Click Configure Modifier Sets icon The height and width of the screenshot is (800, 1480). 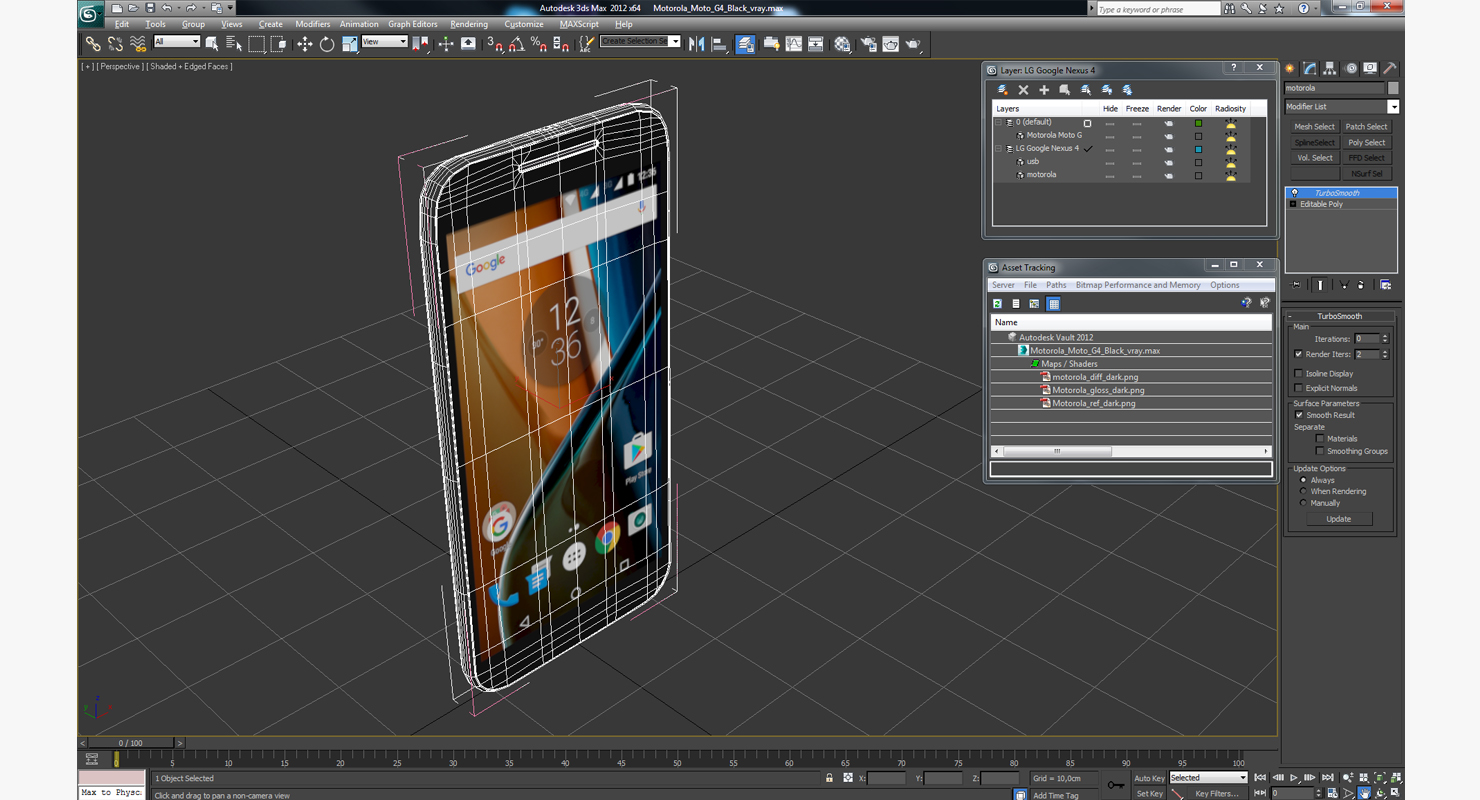[x=1386, y=285]
